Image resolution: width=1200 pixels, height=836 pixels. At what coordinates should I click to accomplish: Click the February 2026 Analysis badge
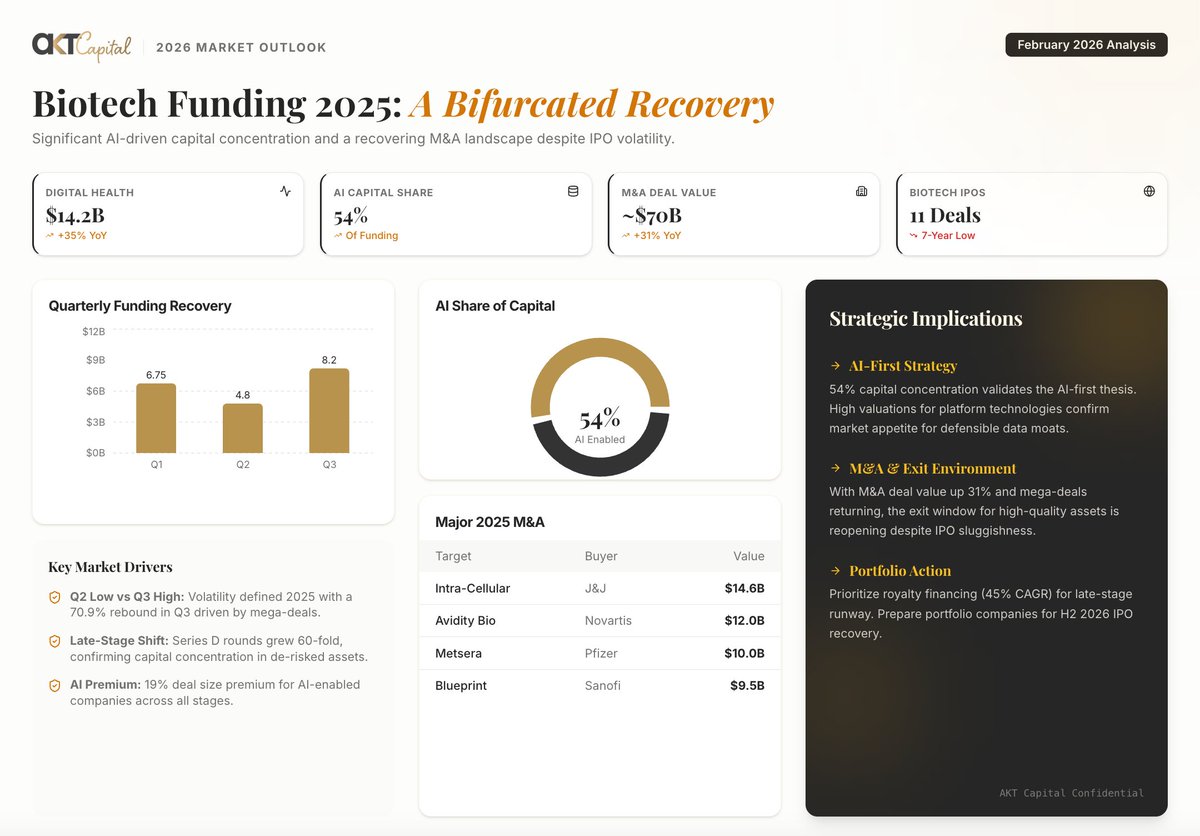tap(1086, 45)
